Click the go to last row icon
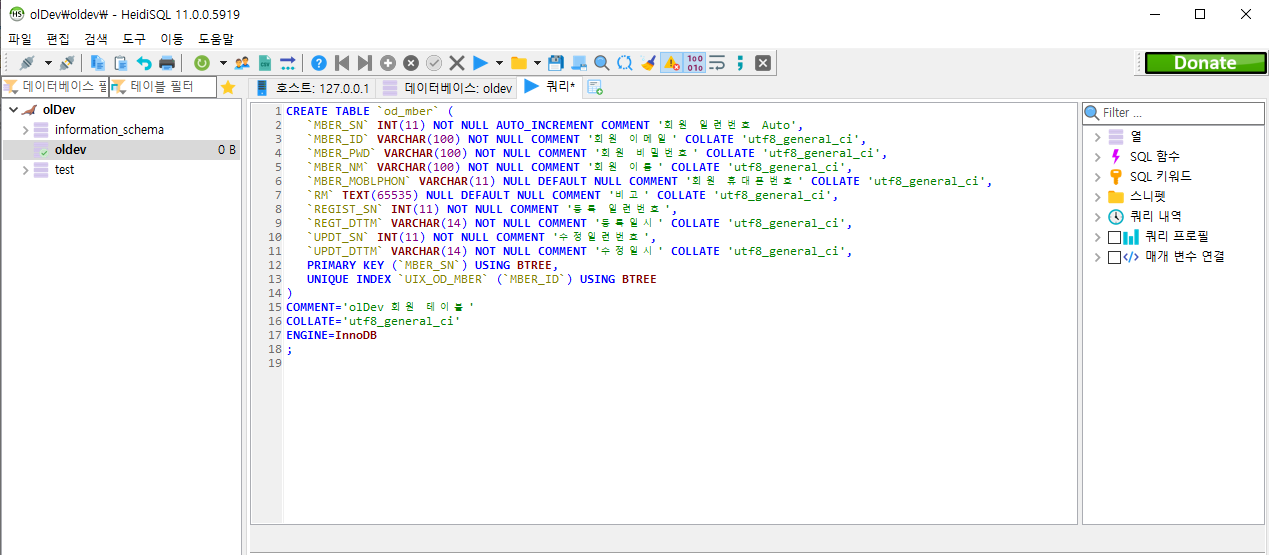This screenshot has width=1269, height=555. pyautogui.click(x=365, y=63)
